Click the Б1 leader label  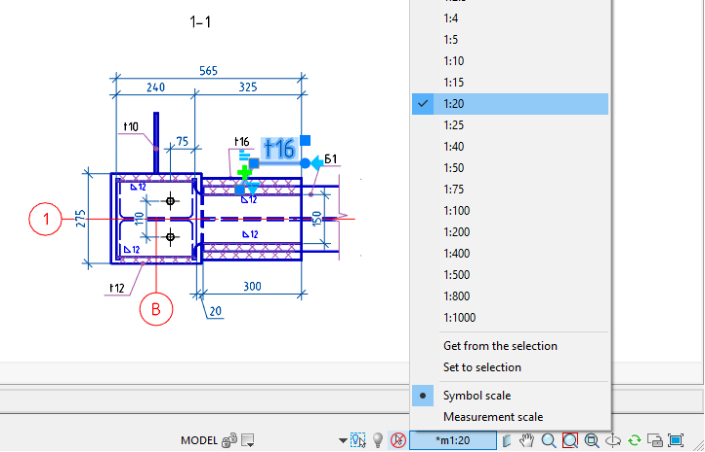(x=330, y=159)
